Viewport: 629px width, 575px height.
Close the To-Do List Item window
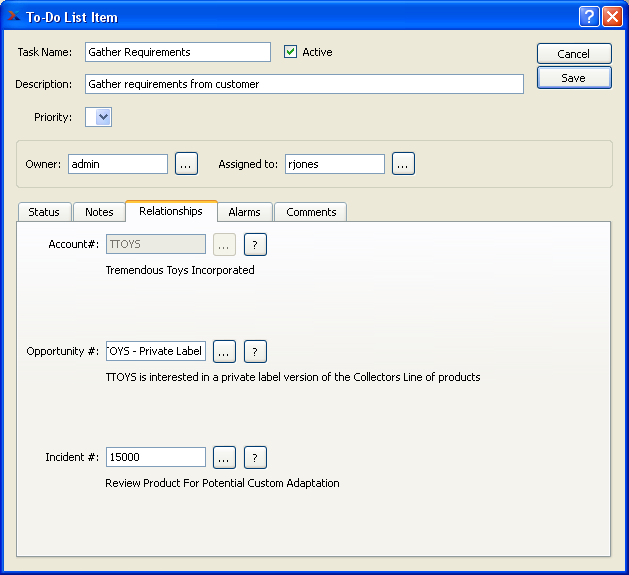(612, 17)
